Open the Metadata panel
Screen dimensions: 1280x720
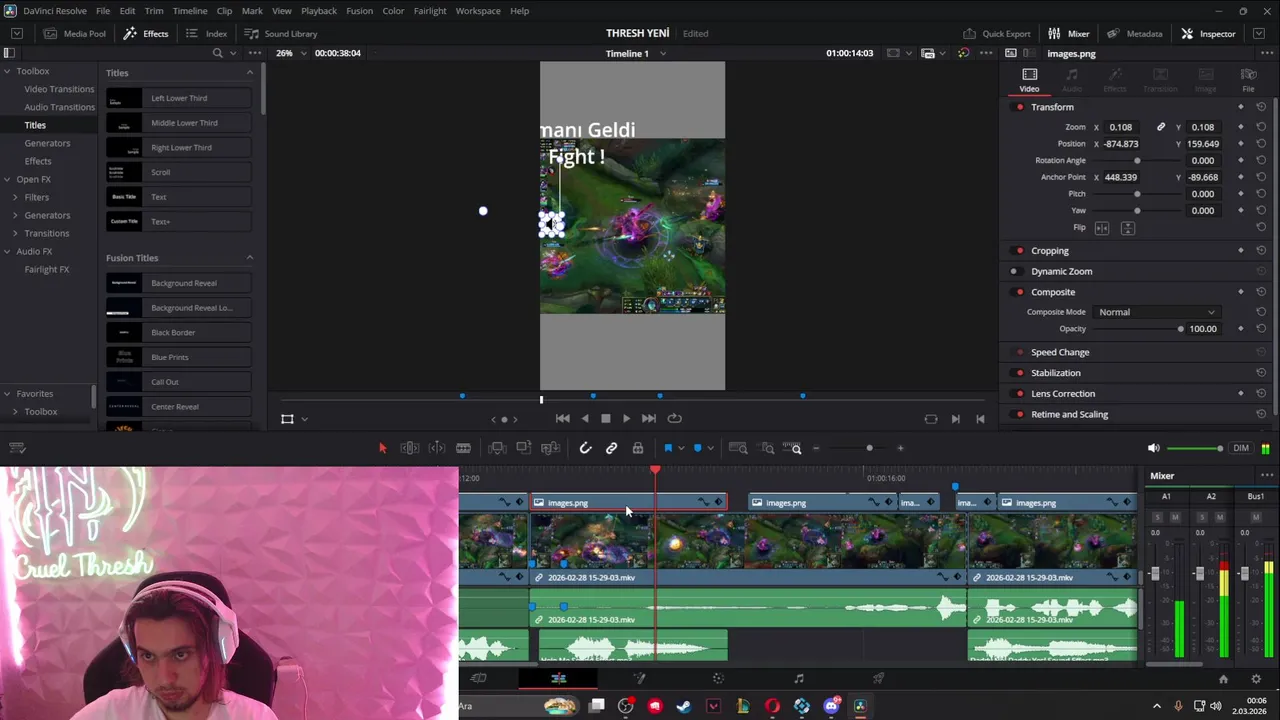pos(1134,34)
